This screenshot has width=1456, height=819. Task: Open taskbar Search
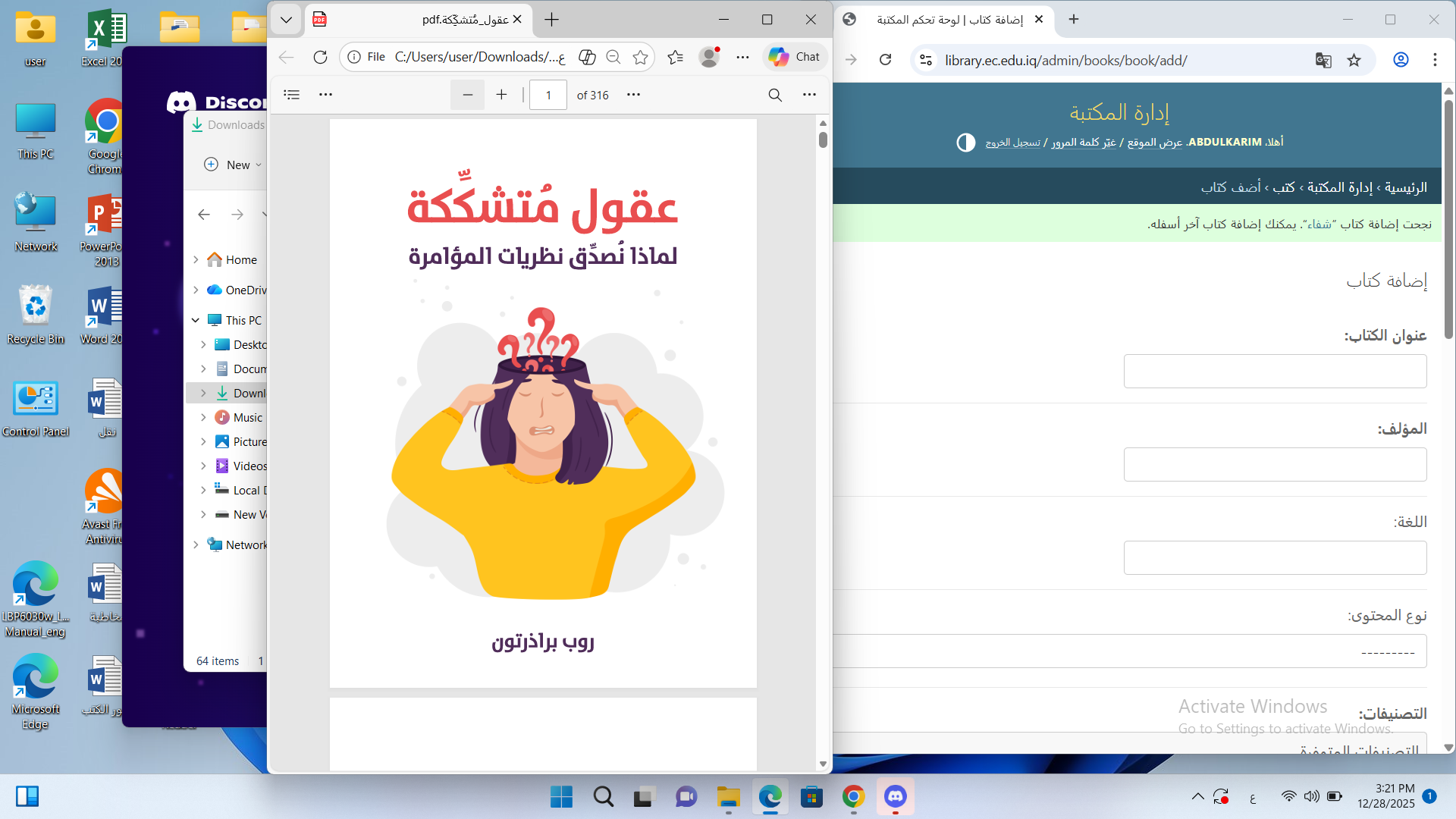[604, 797]
